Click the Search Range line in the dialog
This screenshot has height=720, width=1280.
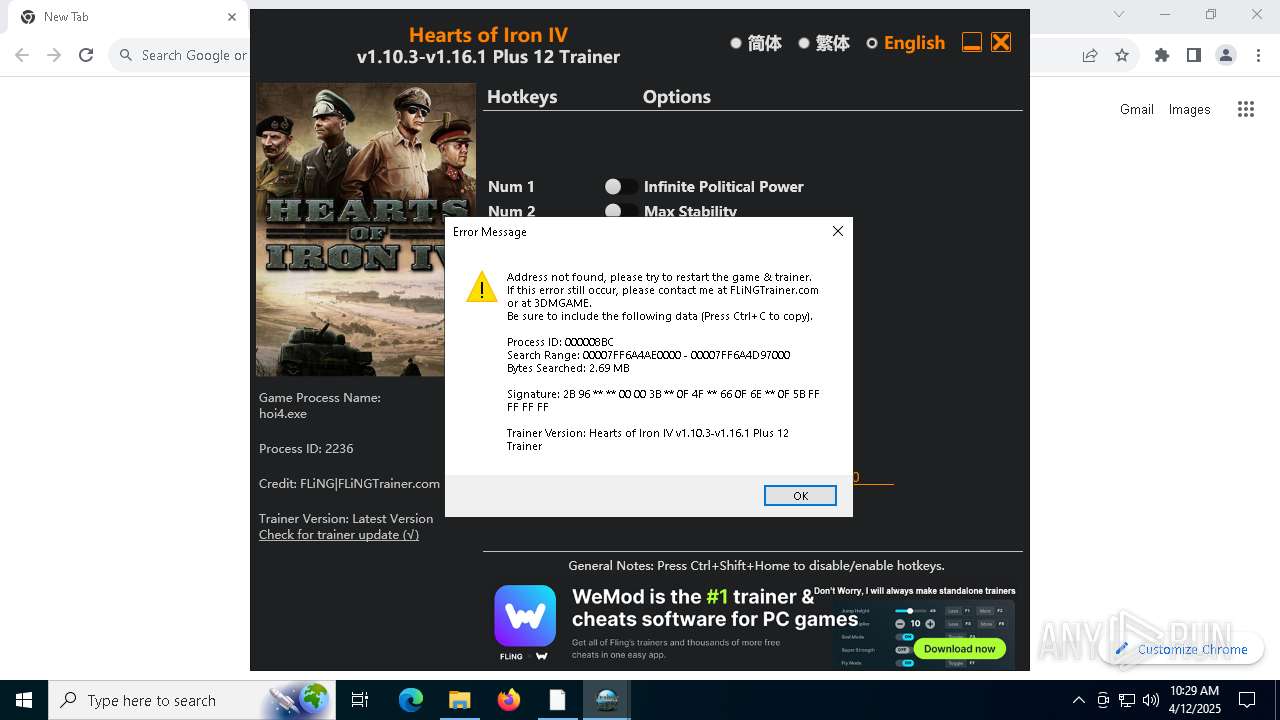(x=648, y=355)
